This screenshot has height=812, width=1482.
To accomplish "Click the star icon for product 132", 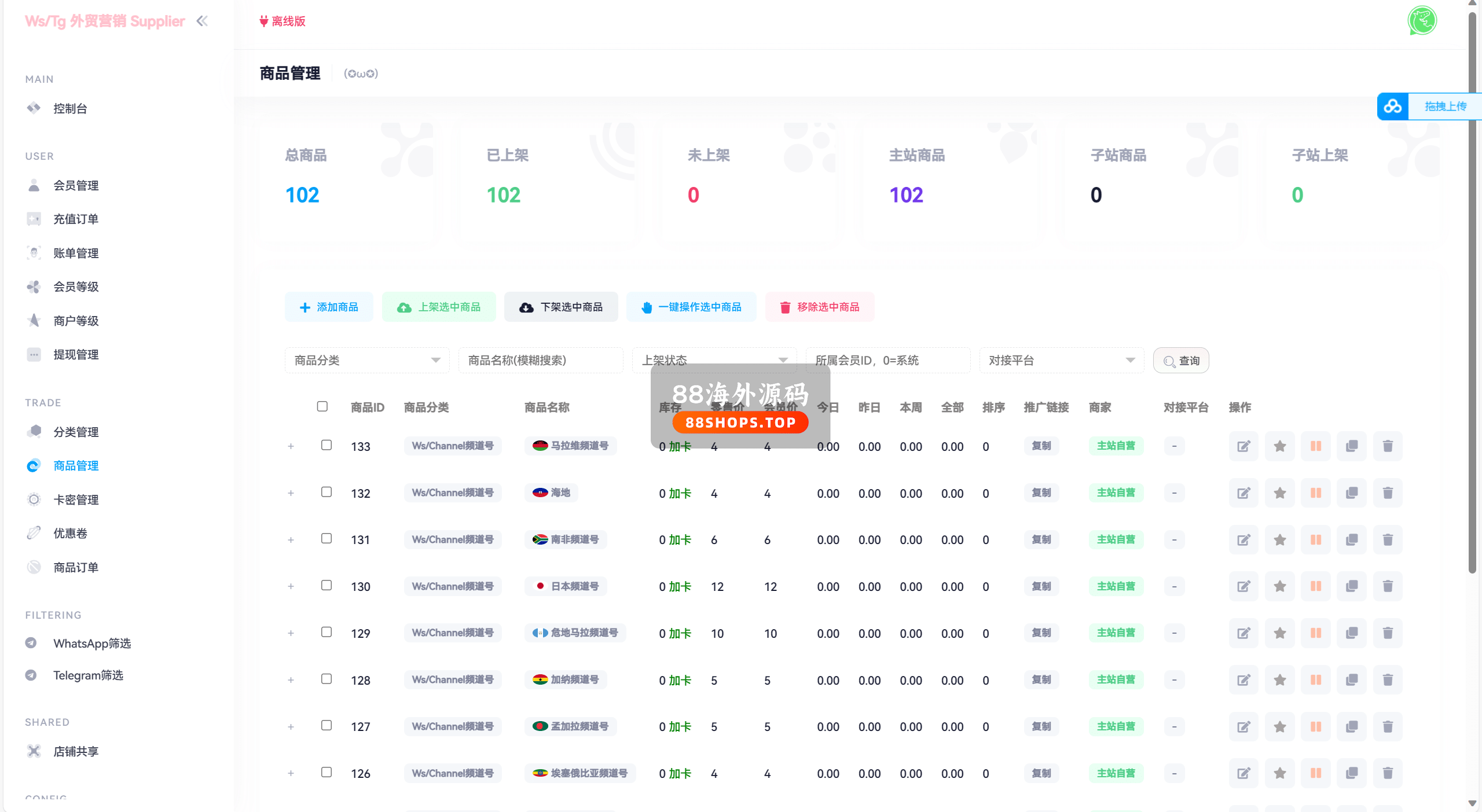I will (1279, 493).
